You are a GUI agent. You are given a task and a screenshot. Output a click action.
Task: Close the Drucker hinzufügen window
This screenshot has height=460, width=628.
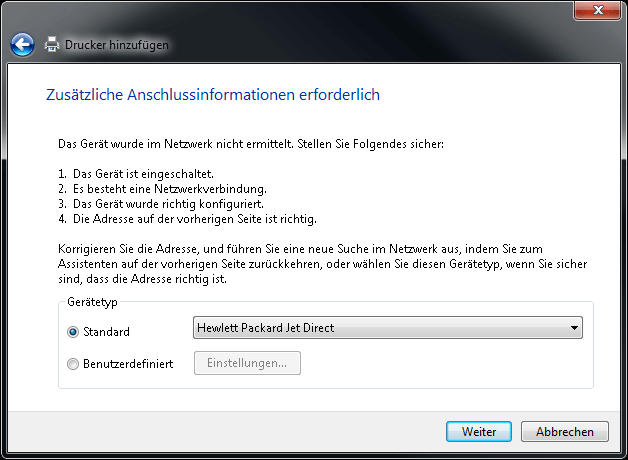597,10
